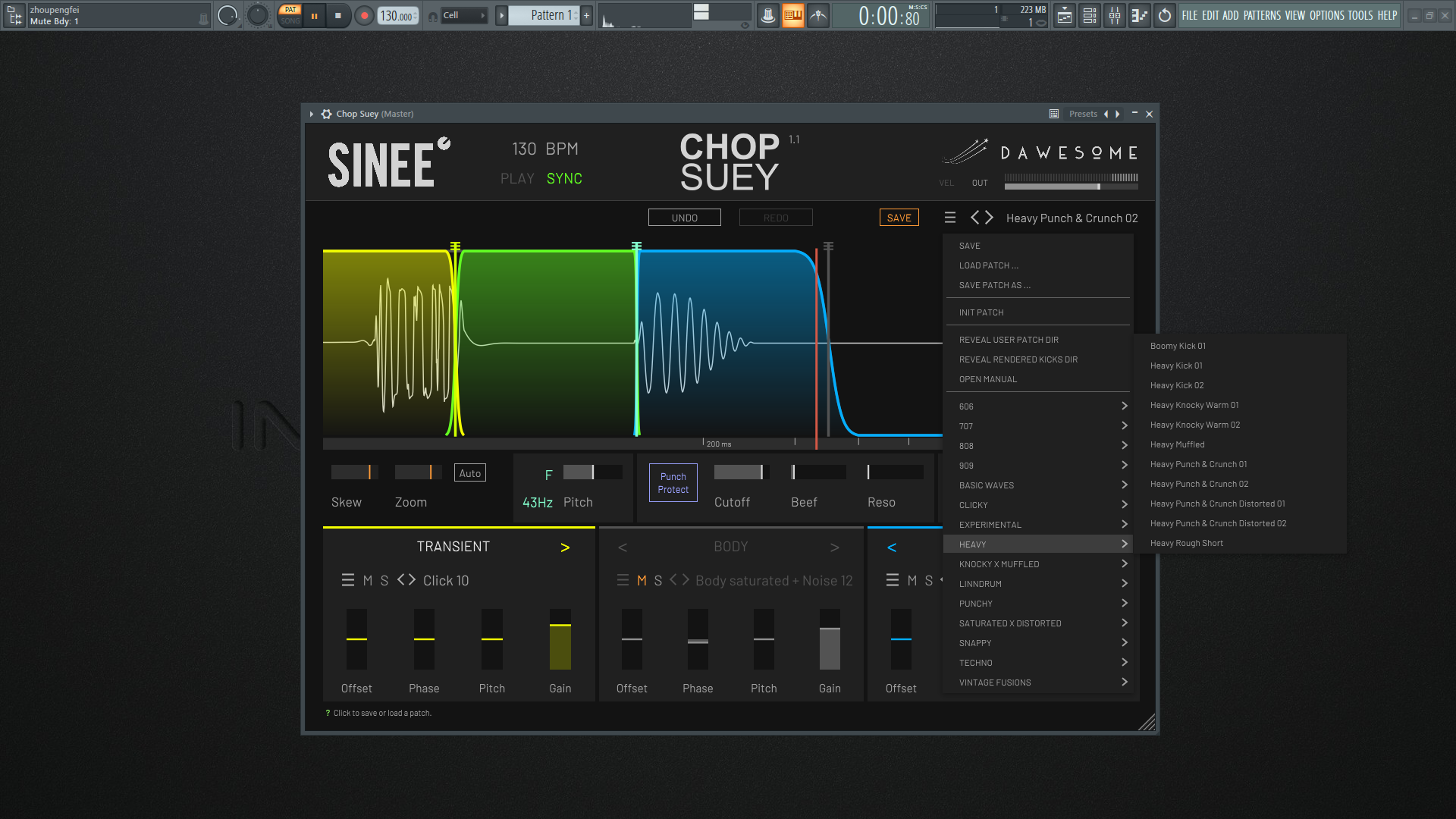Select INIT PATCH menu entry

[1037, 312]
